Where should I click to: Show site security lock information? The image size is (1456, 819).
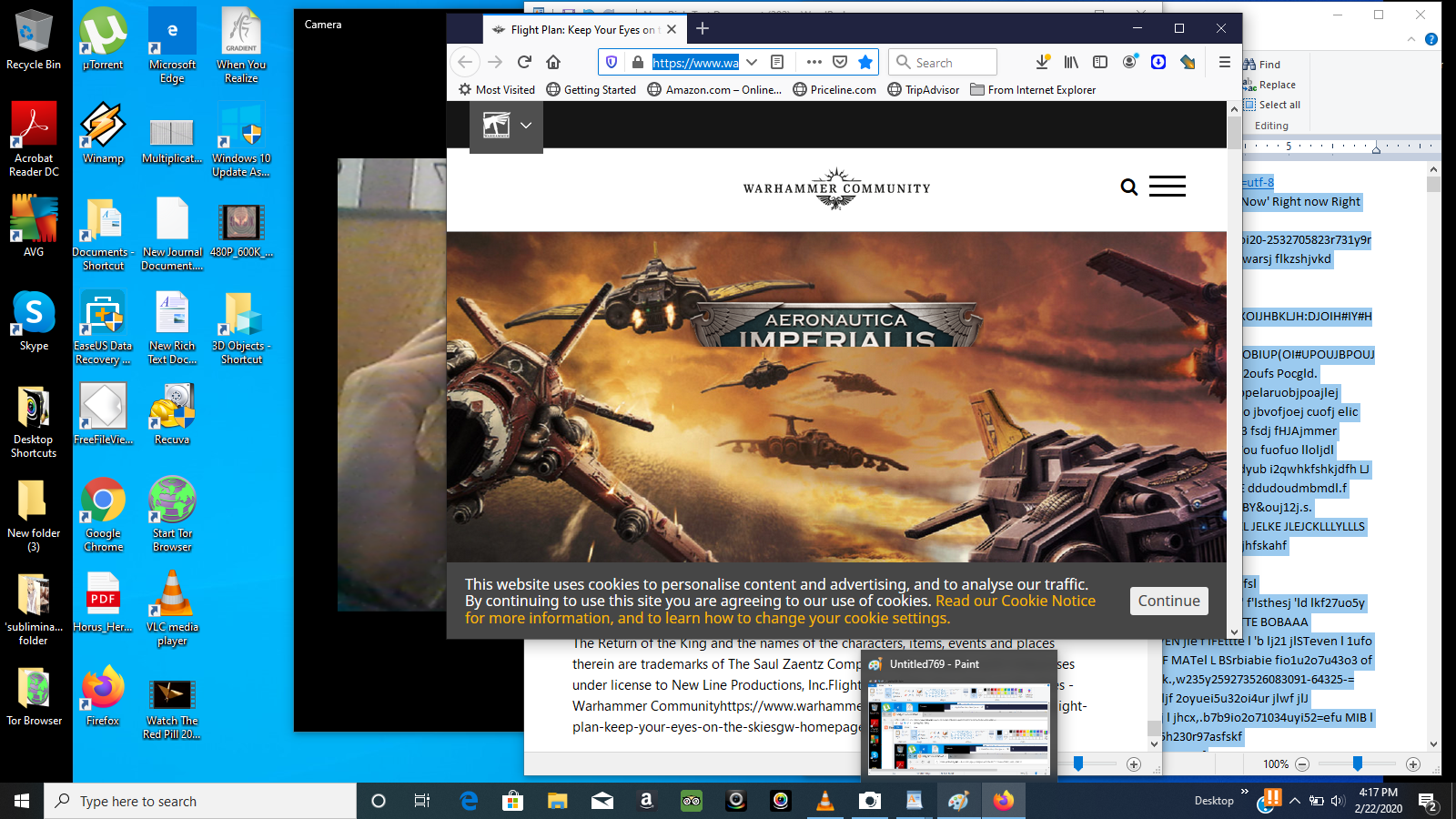pos(638,62)
